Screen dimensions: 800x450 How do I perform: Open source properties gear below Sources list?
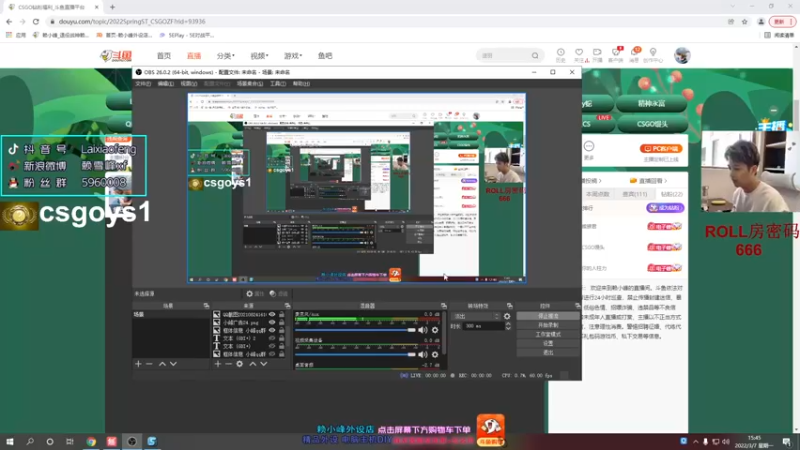tap(239, 364)
